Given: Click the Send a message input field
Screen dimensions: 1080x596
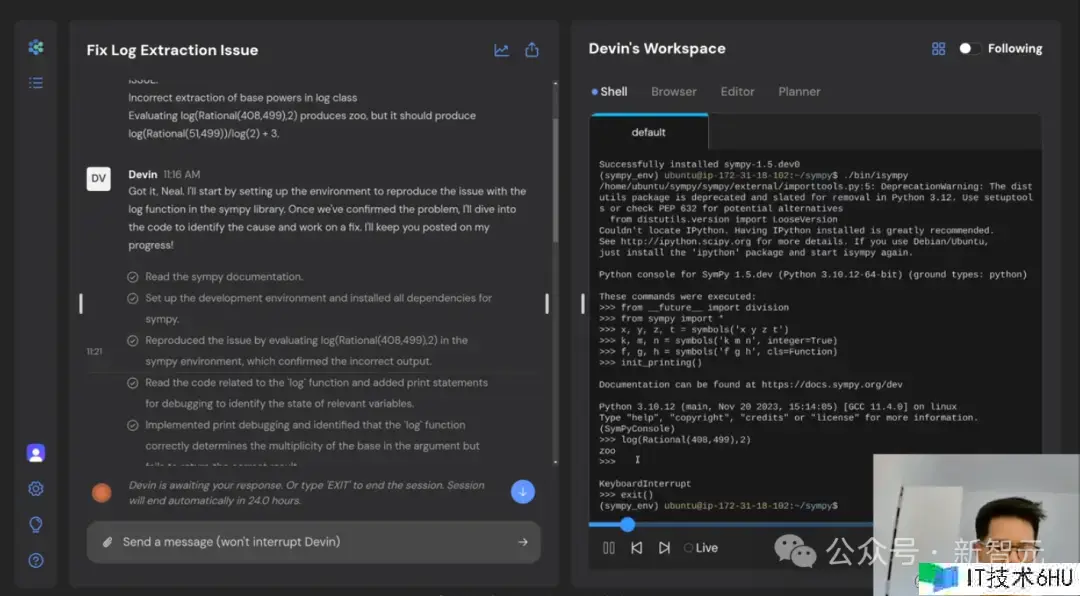Looking at the screenshot, I should [x=310, y=542].
